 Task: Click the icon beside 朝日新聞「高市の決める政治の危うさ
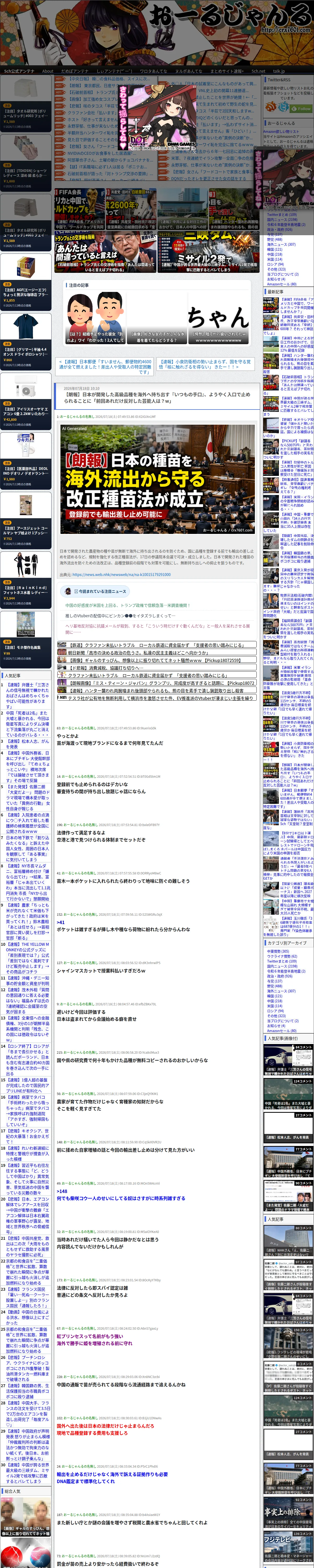pos(61,652)
